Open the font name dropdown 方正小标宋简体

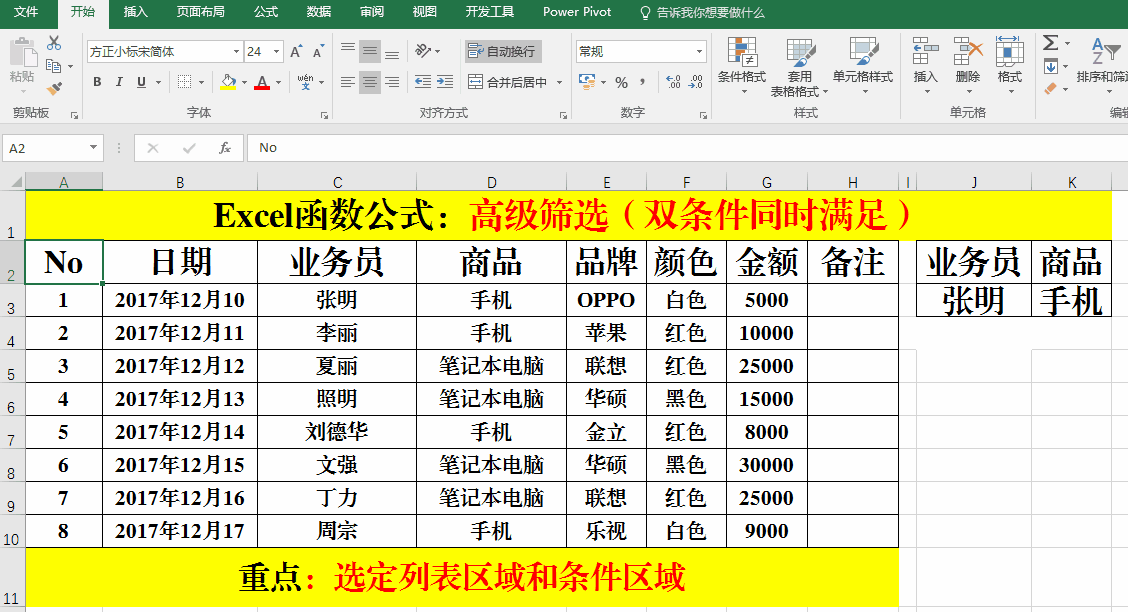pos(236,51)
